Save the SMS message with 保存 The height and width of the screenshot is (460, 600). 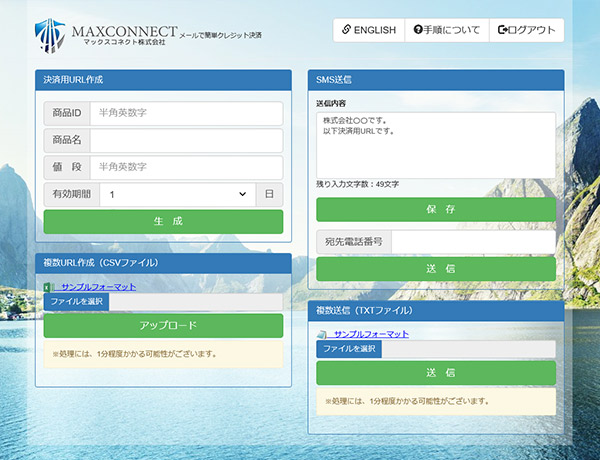pos(435,210)
